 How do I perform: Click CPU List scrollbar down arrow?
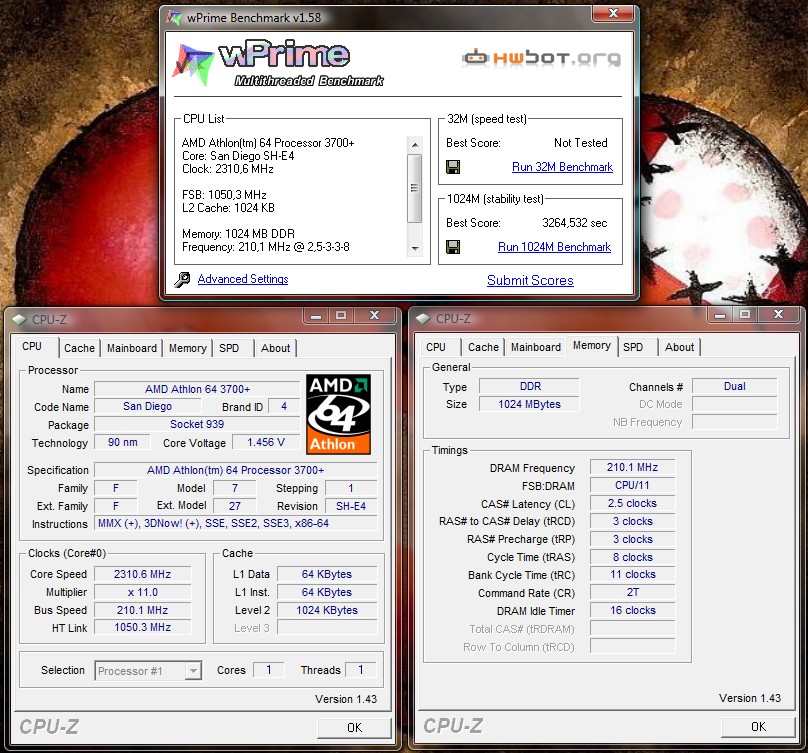(415, 248)
